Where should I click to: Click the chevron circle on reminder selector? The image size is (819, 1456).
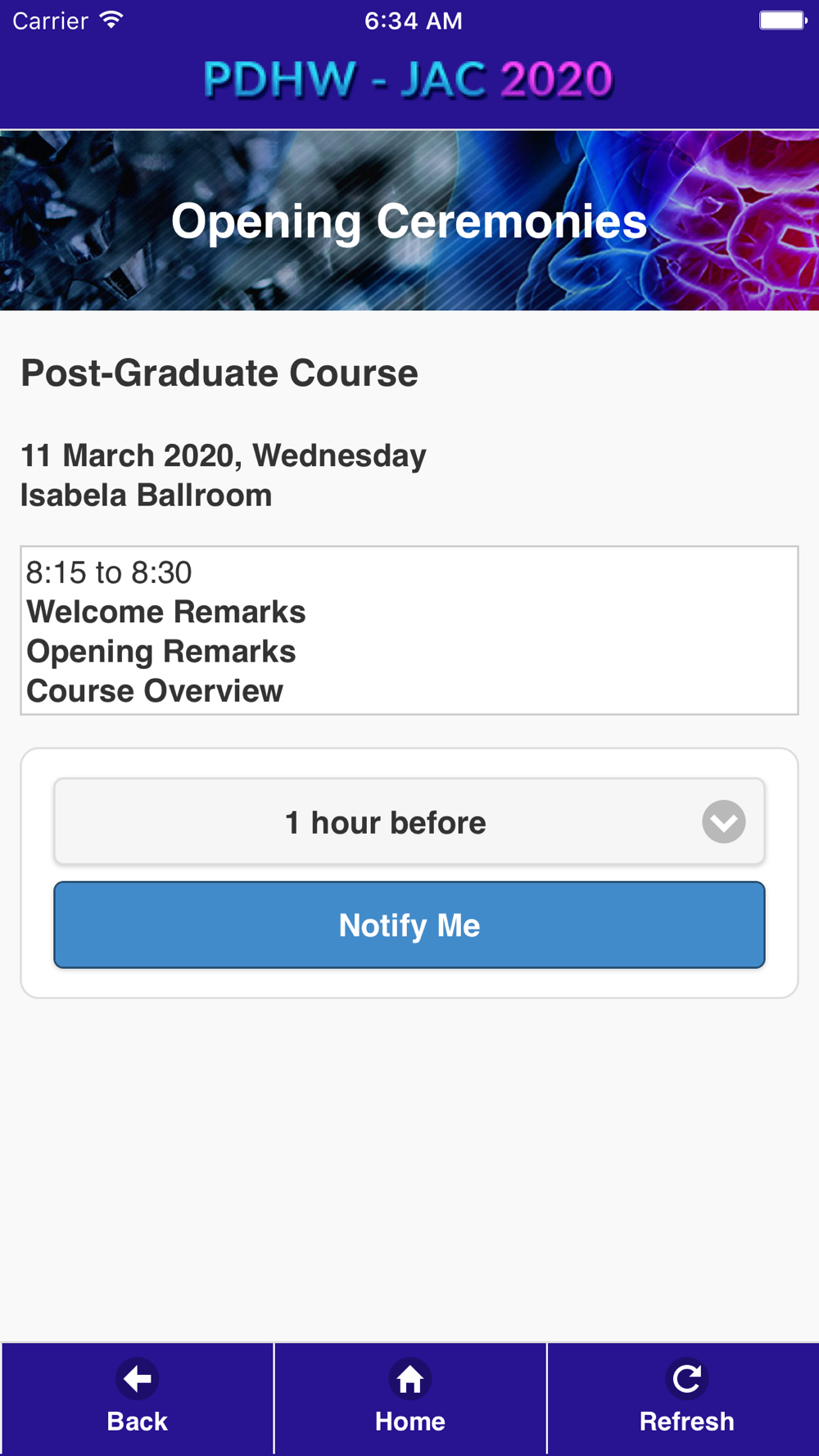click(723, 821)
